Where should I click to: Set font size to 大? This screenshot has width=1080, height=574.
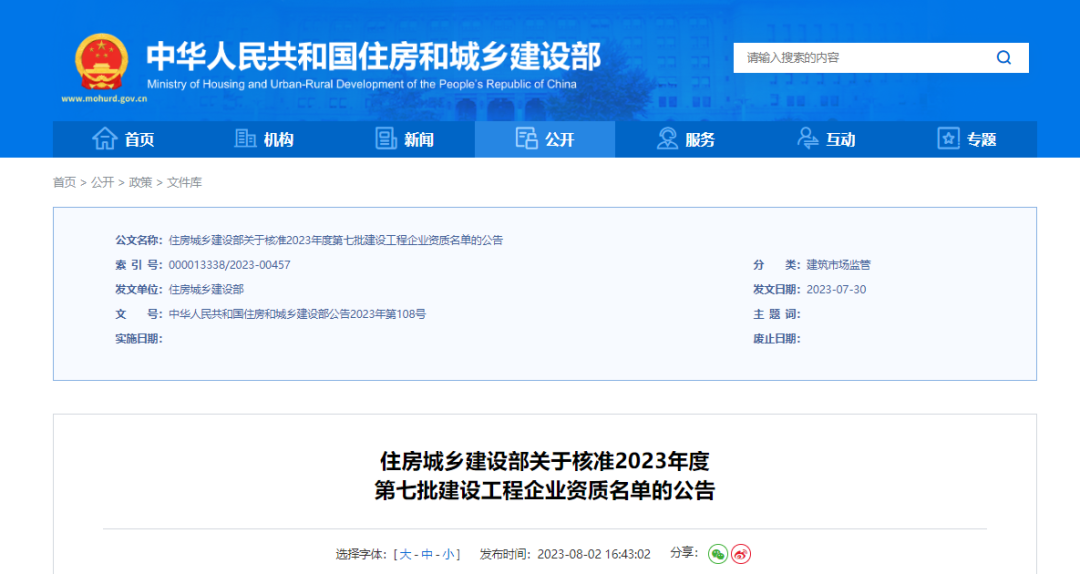(406, 554)
